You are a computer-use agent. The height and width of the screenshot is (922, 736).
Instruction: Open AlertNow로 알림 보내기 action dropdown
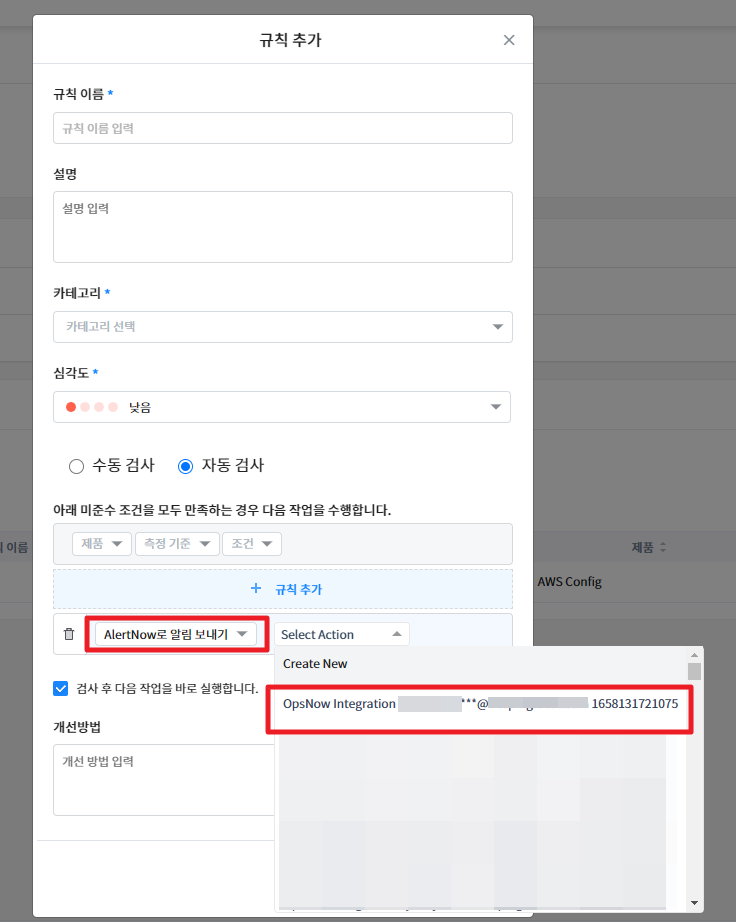pos(175,634)
